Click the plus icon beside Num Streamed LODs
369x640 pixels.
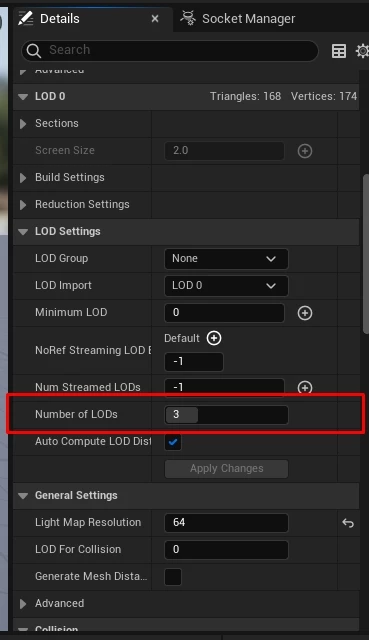tap(305, 387)
